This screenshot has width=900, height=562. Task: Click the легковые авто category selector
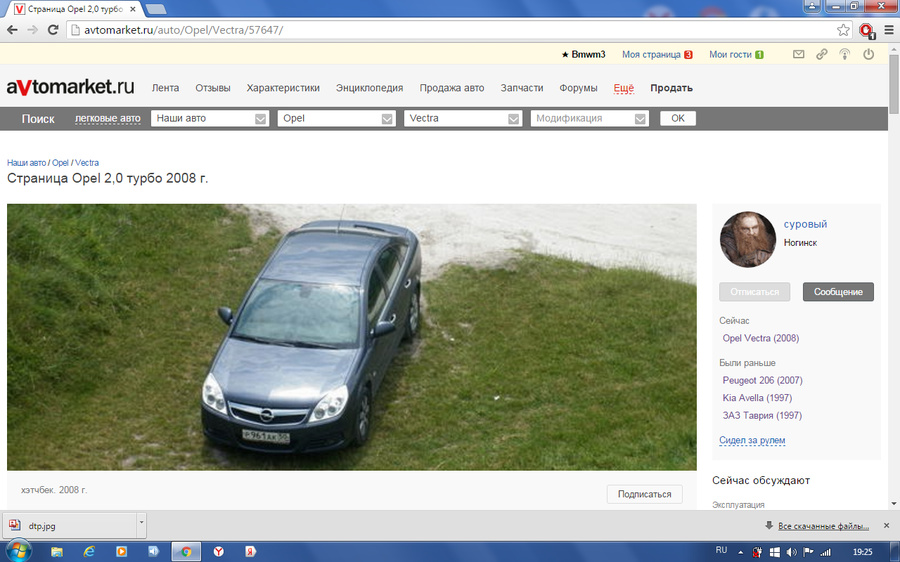pos(107,118)
